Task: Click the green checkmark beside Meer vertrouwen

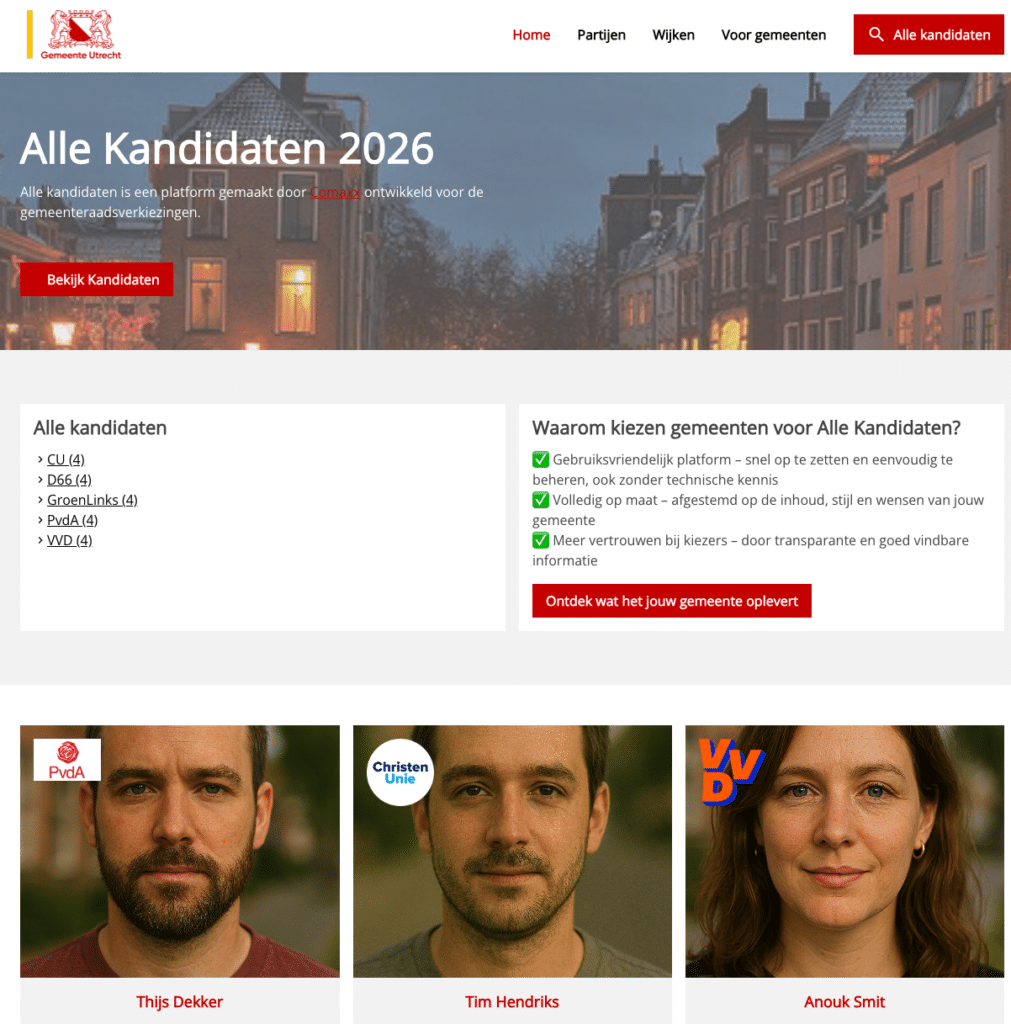Action: [x=540, y=540]
